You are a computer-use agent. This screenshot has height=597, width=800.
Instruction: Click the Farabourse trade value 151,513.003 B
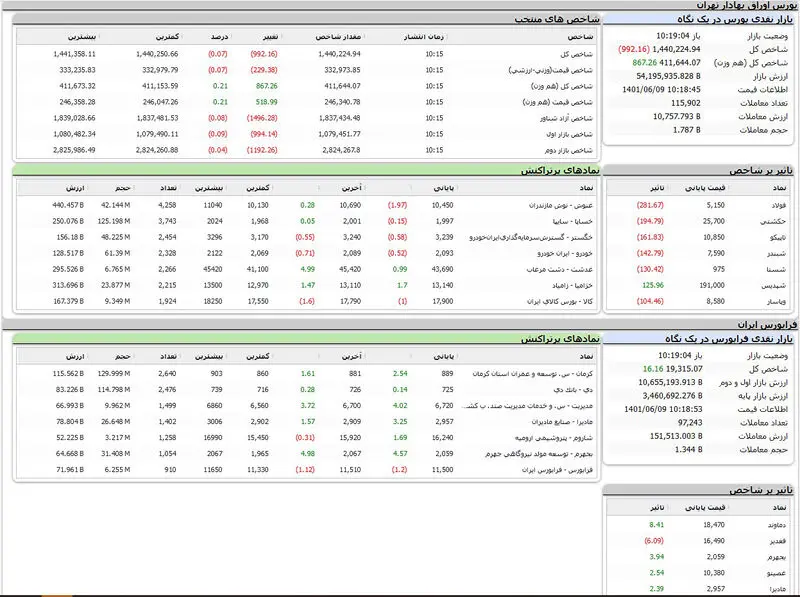(676, 436)
